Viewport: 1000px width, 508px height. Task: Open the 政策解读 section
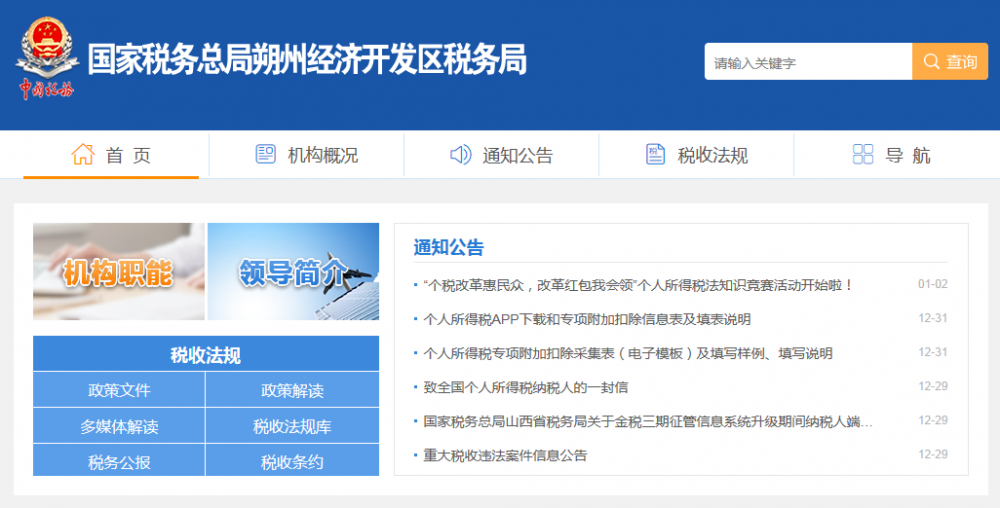coord(292,390)
